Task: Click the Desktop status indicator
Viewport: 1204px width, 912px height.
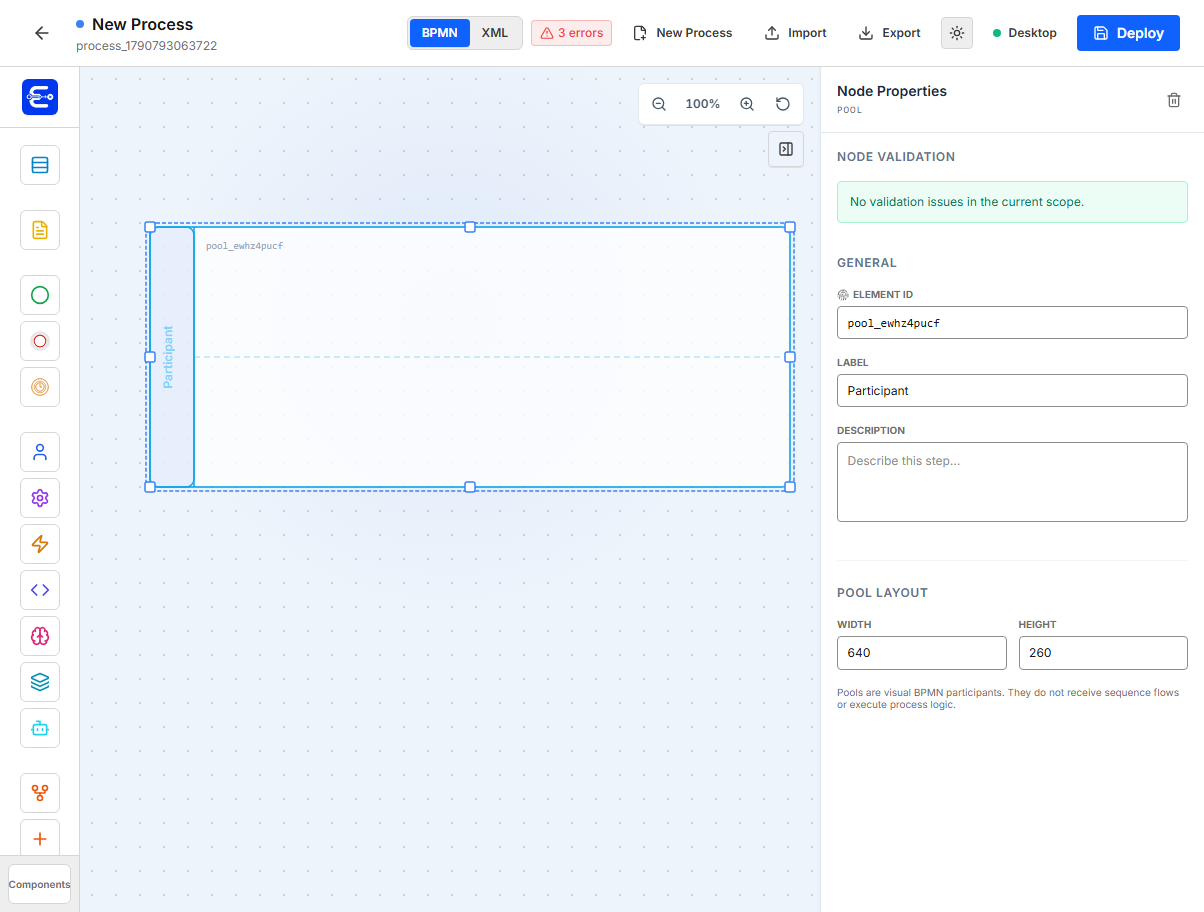Action: [1025, 33]
